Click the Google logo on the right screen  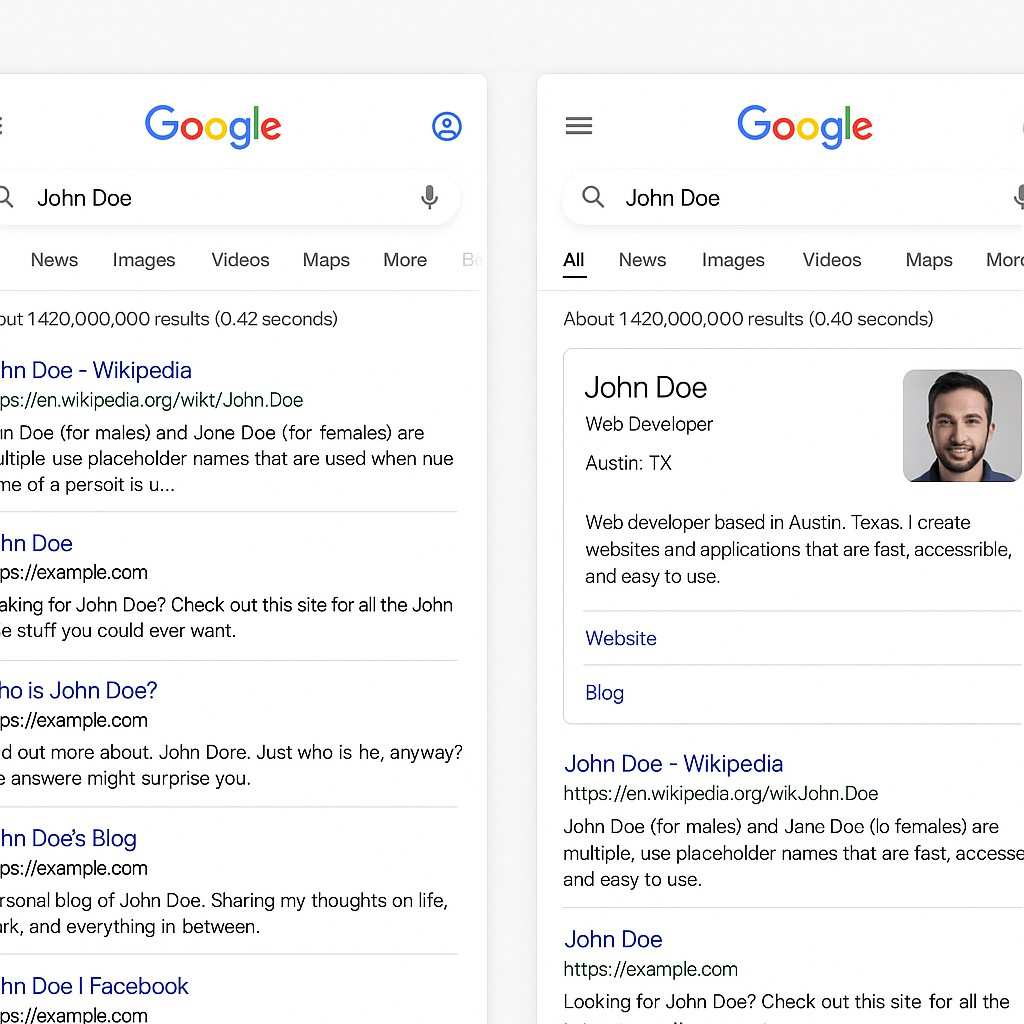pyautogui.click(x=804, y=125)
